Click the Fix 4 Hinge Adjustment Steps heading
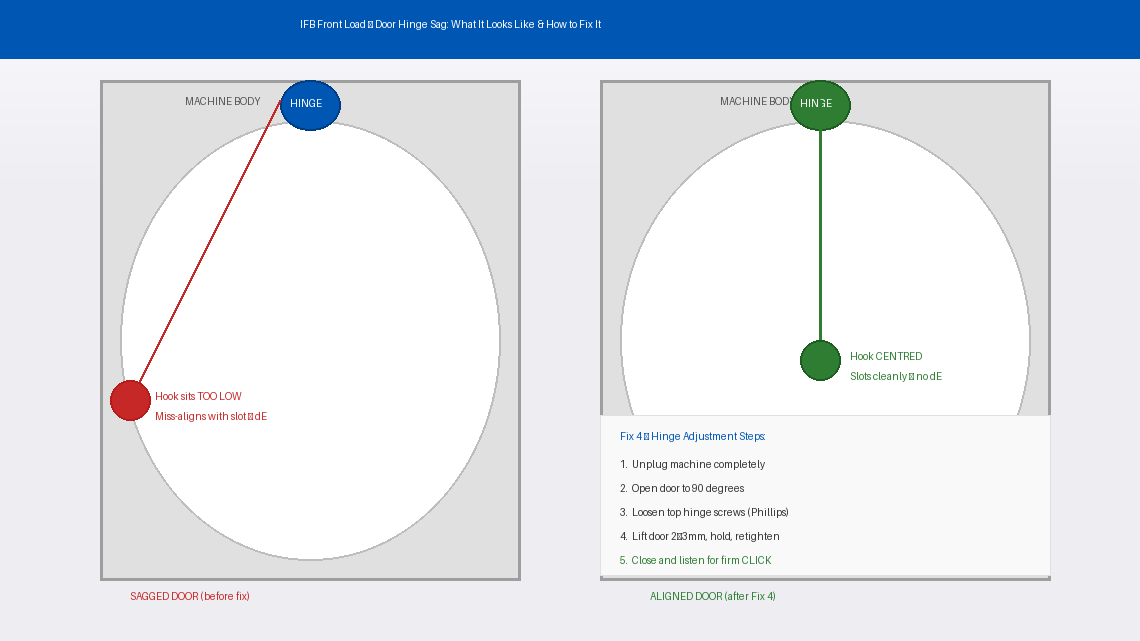This screenshot has width=1140, height=641. click(x=692, y=437)
